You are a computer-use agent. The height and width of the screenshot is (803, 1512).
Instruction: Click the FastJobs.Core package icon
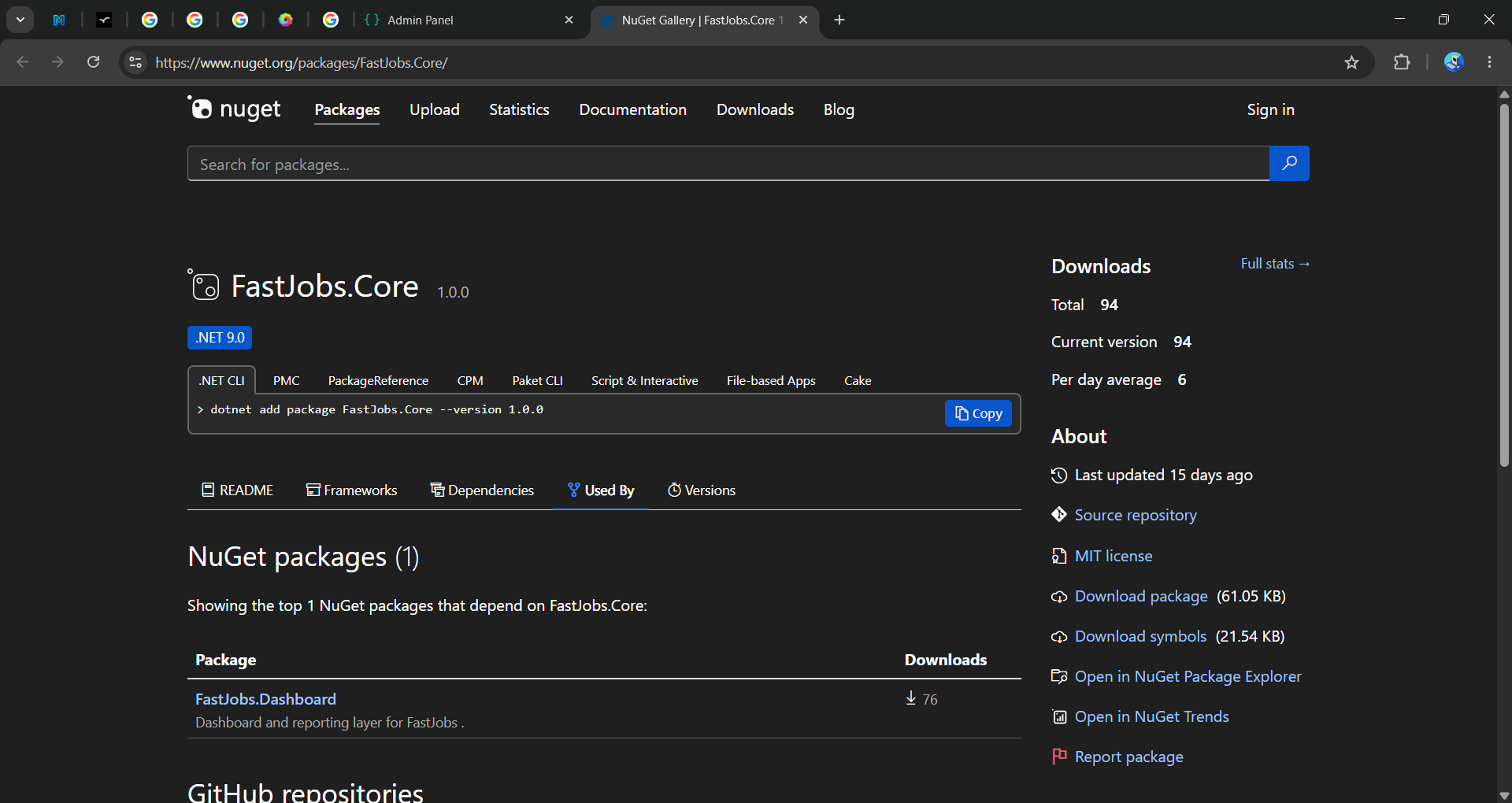coord(204,285)
